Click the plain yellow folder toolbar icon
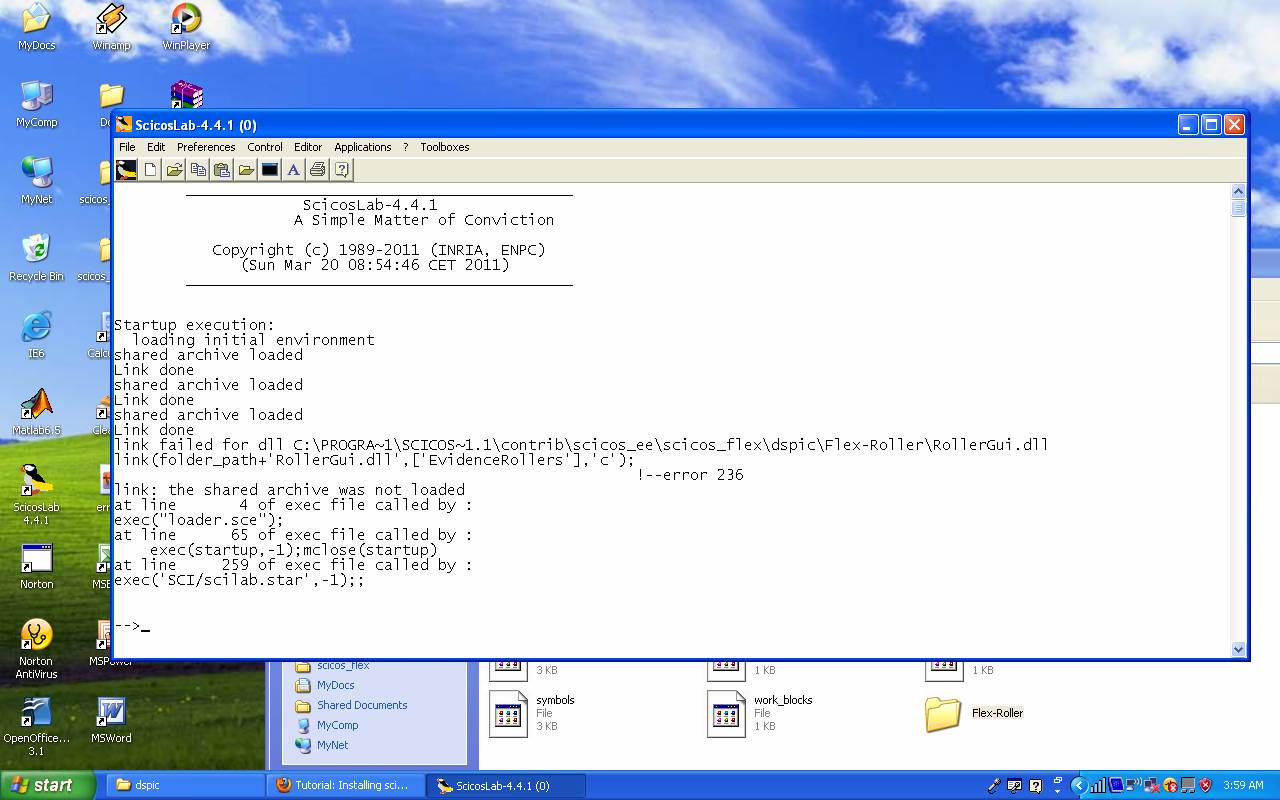 click(x=246, y=170)
